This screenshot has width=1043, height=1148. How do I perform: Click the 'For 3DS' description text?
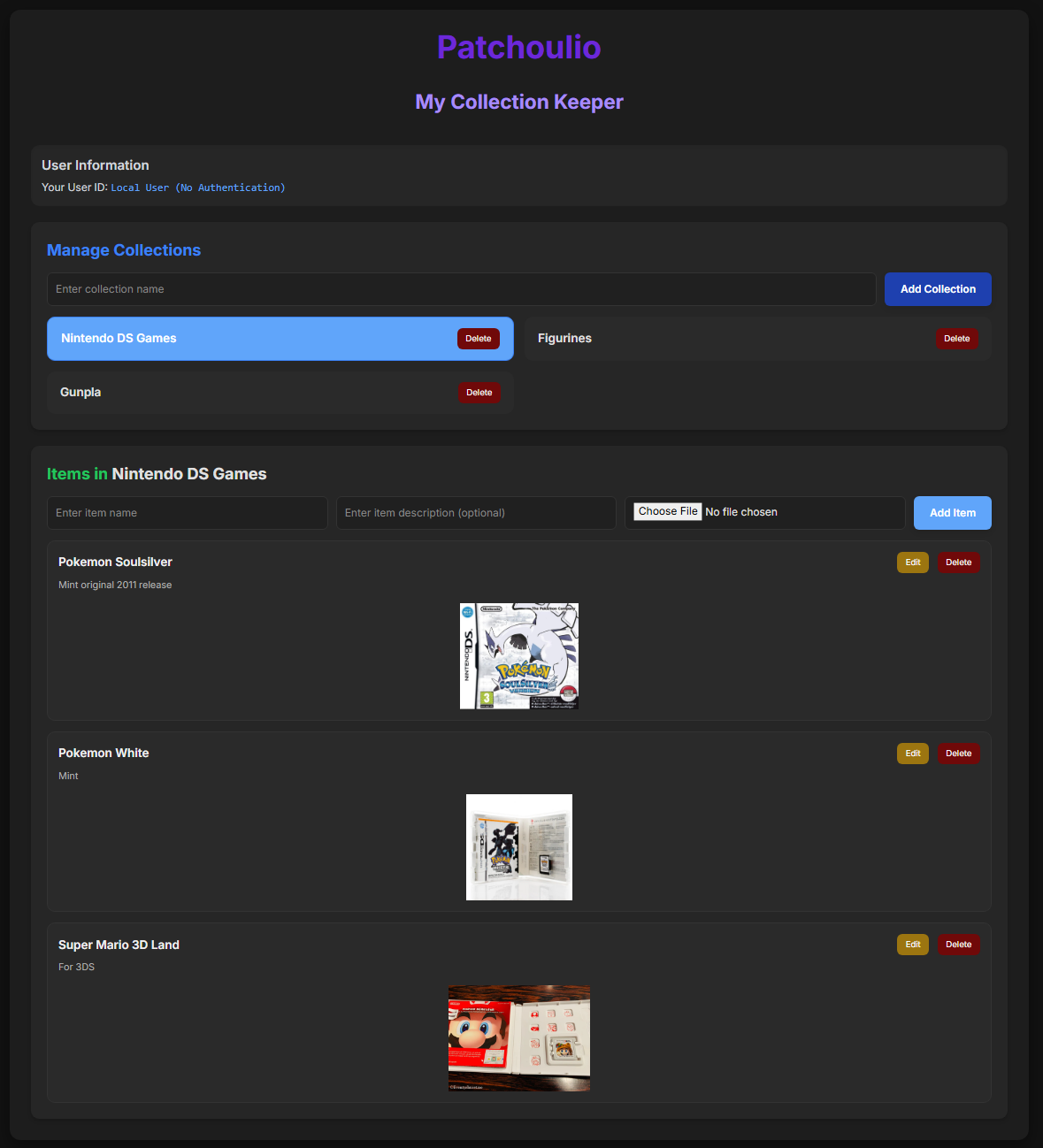(76, 968)
